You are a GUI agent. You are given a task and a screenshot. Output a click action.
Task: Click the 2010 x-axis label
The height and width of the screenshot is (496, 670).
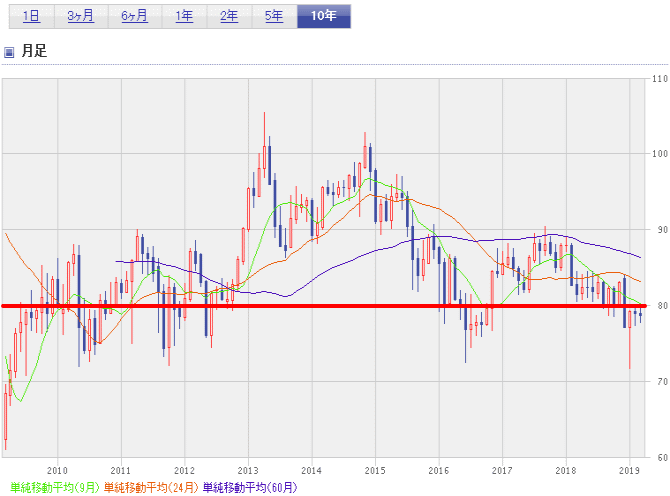[x=57, y=470]
